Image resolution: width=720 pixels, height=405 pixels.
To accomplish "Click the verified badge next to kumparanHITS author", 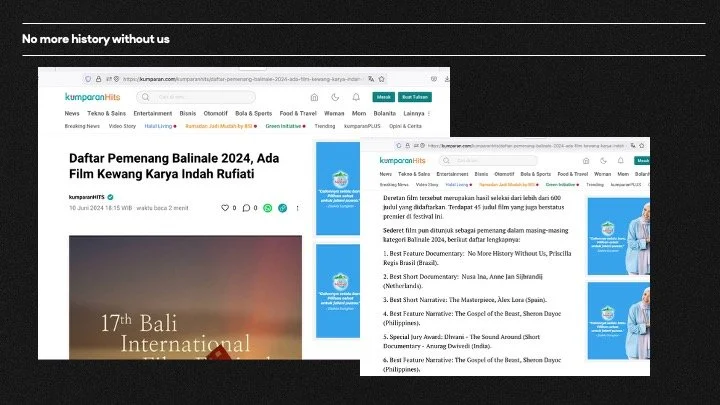I will pos(110,197).
